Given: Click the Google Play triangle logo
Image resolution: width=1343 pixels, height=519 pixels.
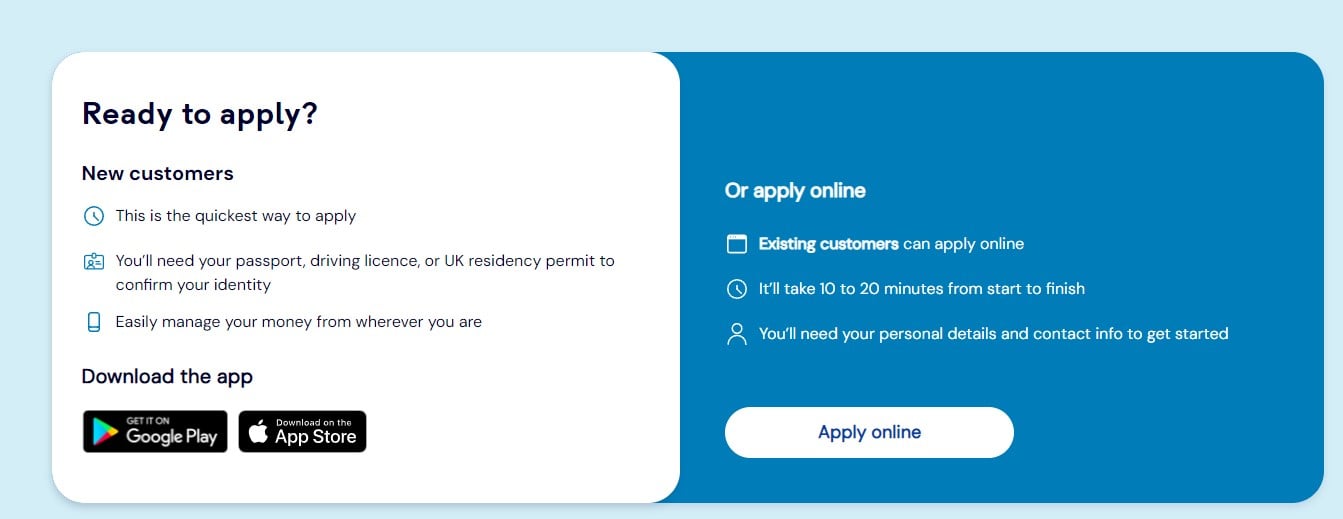Looking at the screenshot, I should 105,432.
